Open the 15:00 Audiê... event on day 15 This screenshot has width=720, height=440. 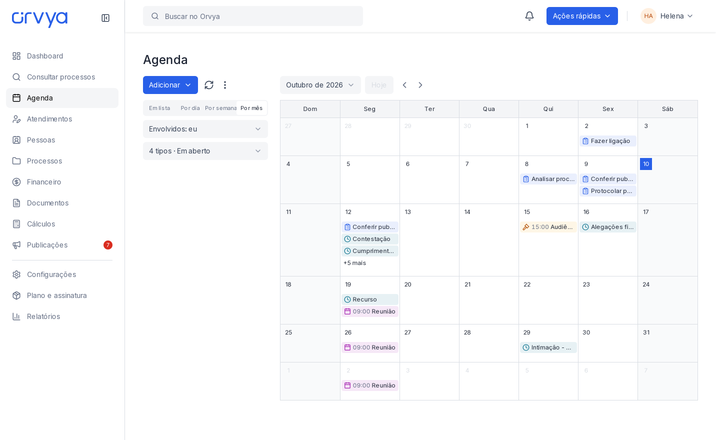548,227
